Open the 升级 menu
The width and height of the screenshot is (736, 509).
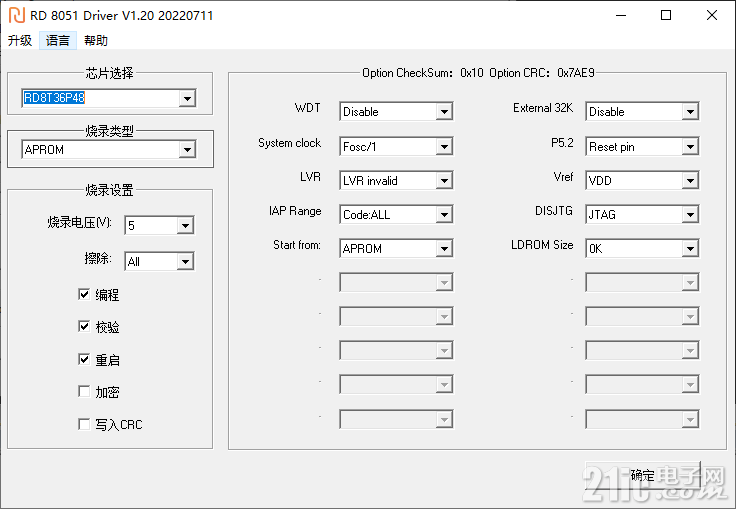(x=20, y=40)
